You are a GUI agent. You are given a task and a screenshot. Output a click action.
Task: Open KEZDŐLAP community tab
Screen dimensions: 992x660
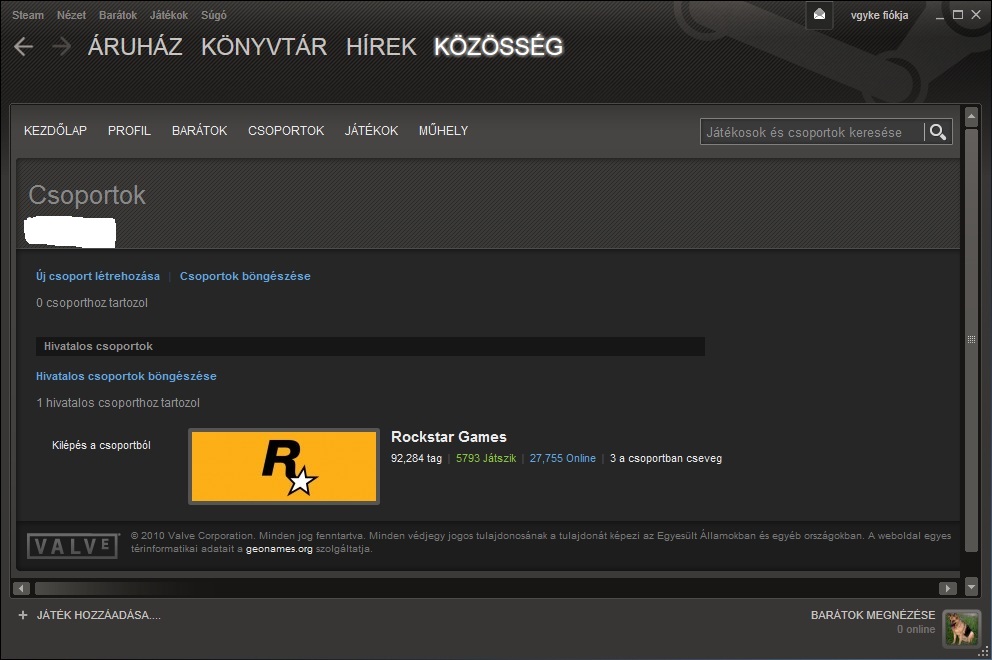(x=55, y=130)
